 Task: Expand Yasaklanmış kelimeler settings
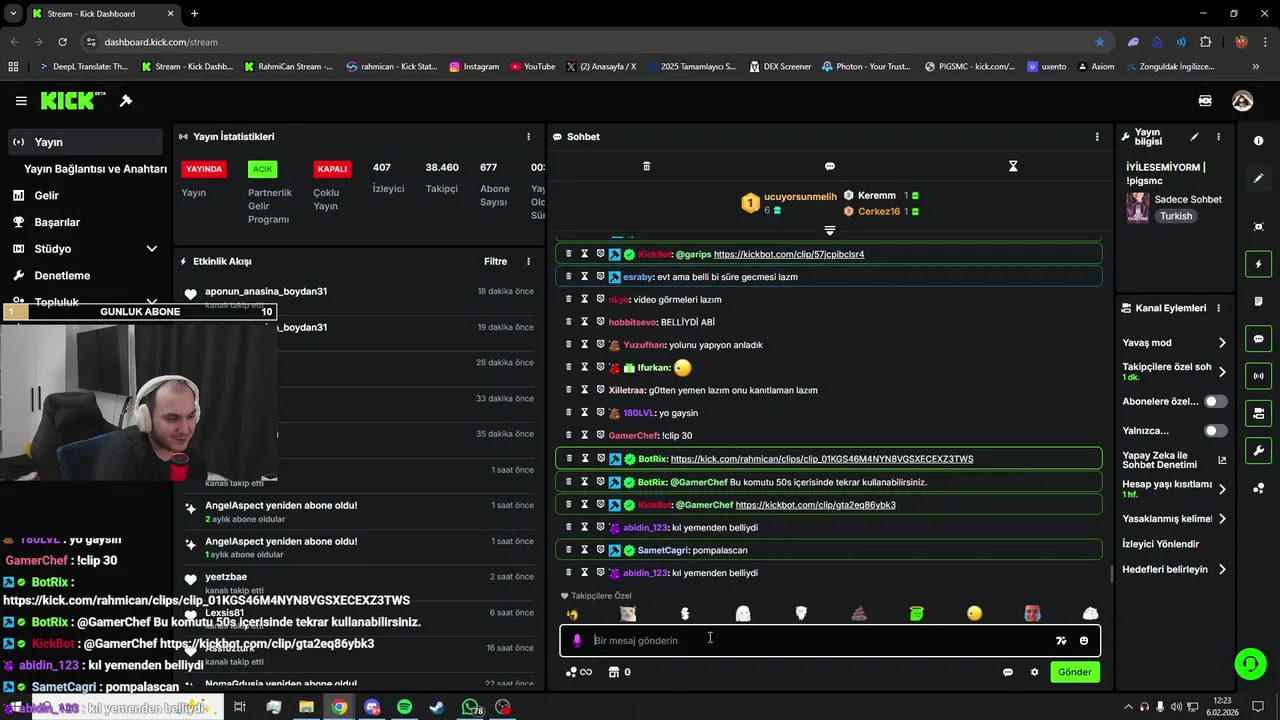point(1222,519)
